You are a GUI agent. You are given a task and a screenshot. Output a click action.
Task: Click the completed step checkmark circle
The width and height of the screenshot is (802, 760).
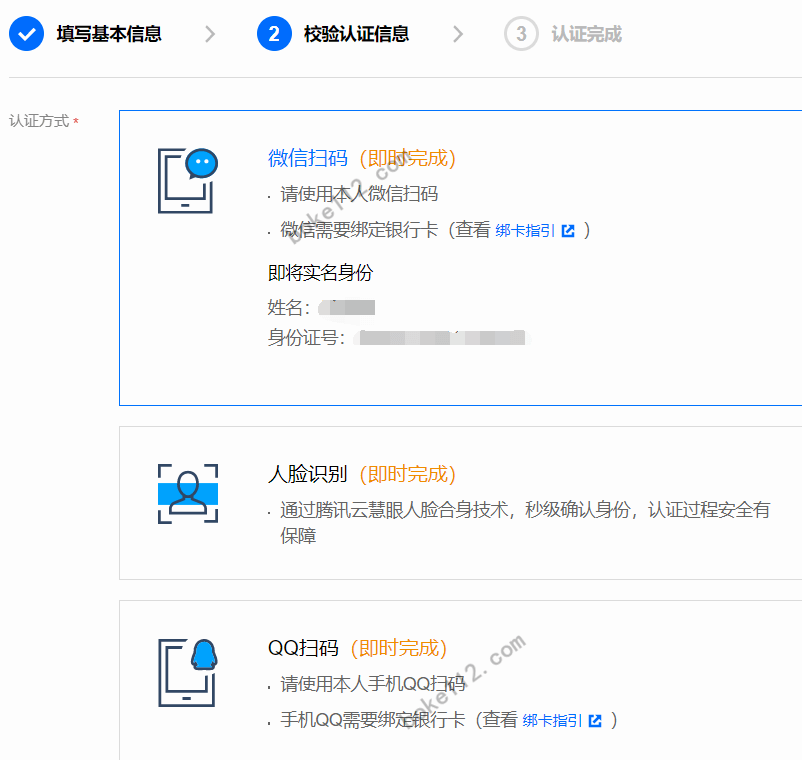click(x=26, y=34)
